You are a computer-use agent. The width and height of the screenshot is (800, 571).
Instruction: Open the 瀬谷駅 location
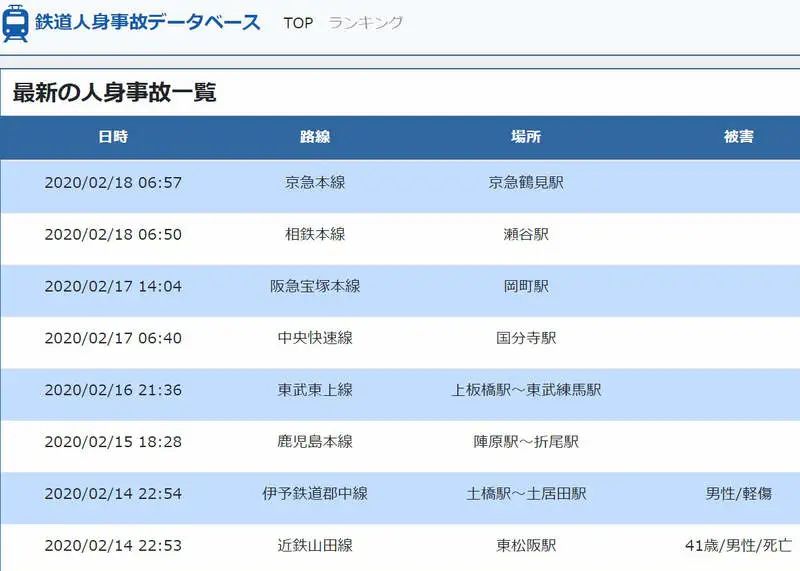click(x=526, y=235)
